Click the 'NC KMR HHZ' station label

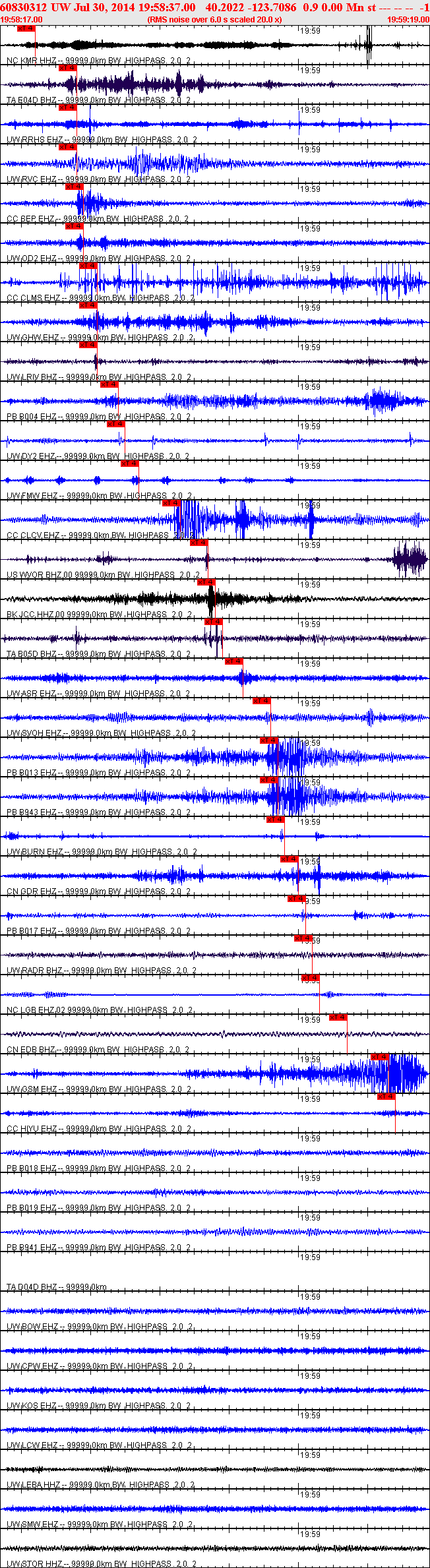(x=32, y=61)
